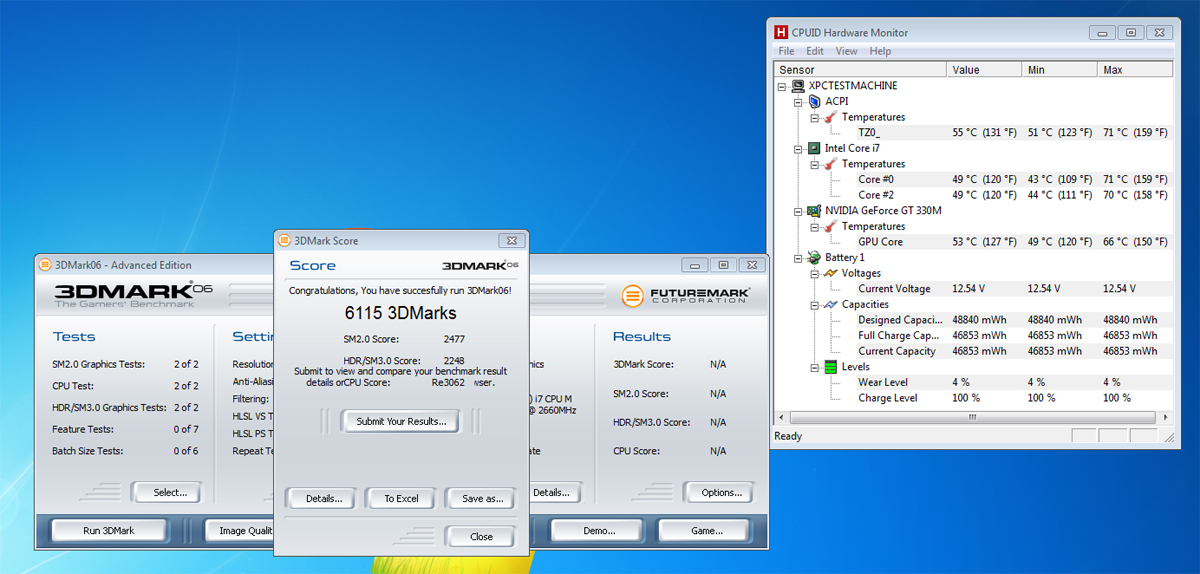The width and height of the screenshot is (1200, 574).
Task: Collapse the Voltages node under Battery 1
Action: coord(815,273)
